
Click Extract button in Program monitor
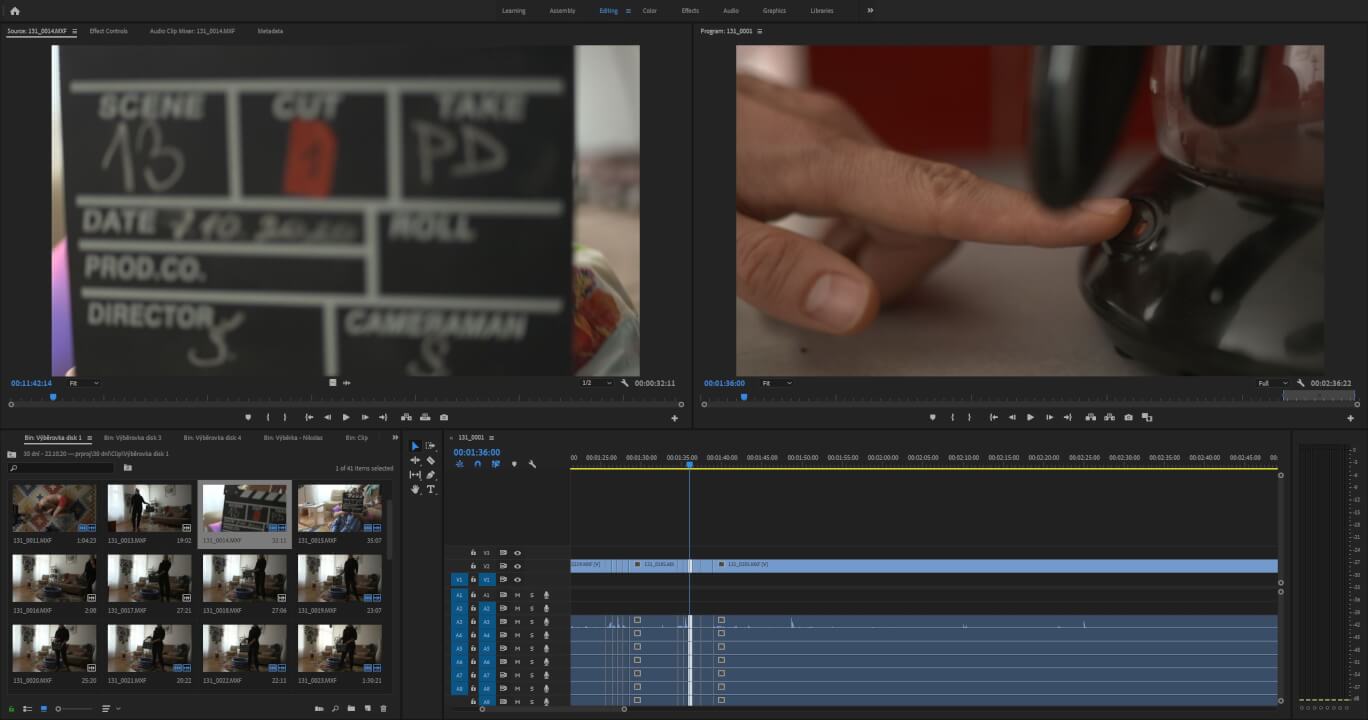tap(1109, 417)
